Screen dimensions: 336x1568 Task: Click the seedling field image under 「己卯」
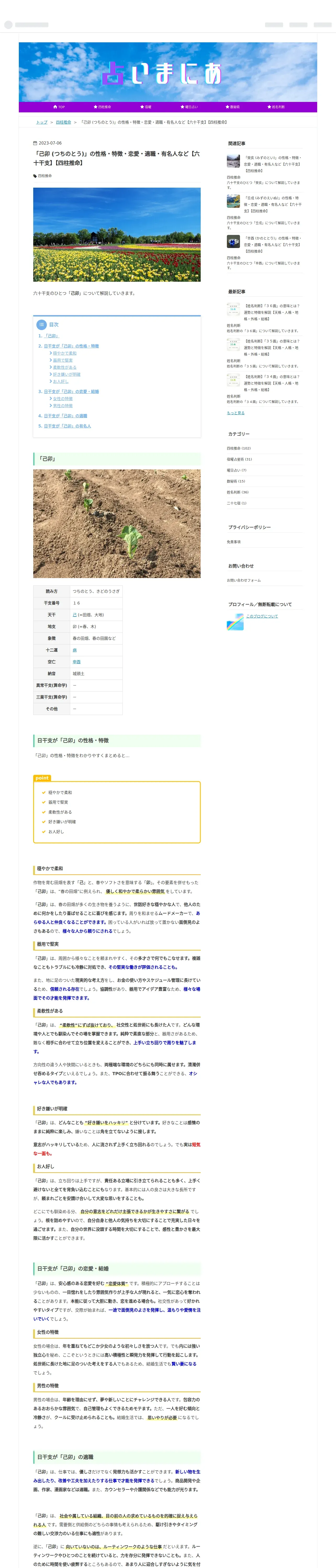(117, 523)
